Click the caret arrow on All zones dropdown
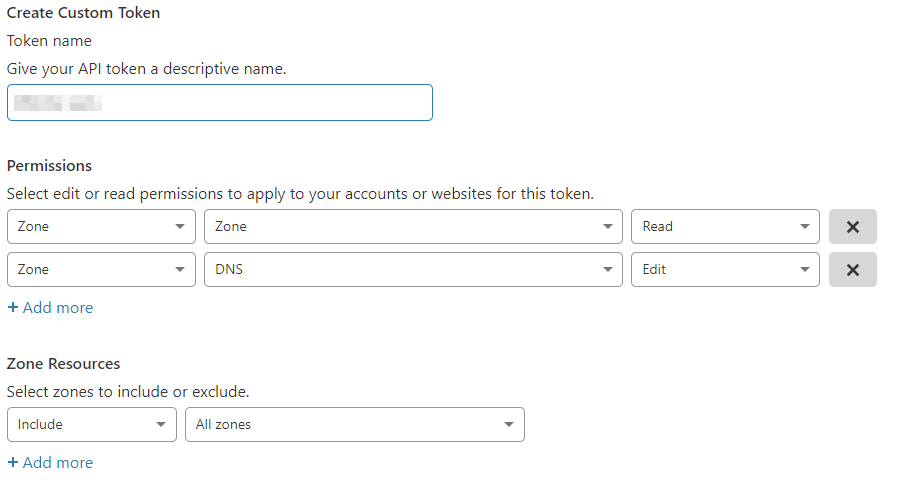 (510, 425)
